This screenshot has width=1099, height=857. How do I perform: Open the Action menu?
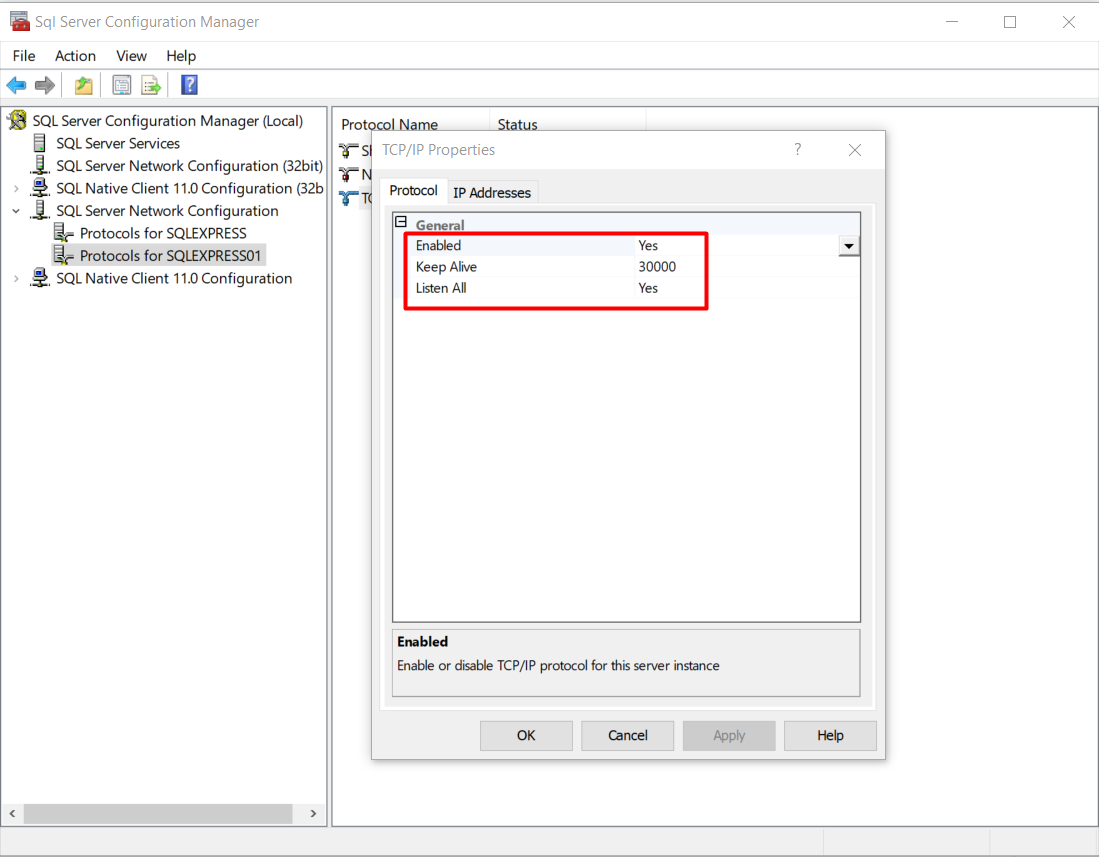tap(75, 56)
